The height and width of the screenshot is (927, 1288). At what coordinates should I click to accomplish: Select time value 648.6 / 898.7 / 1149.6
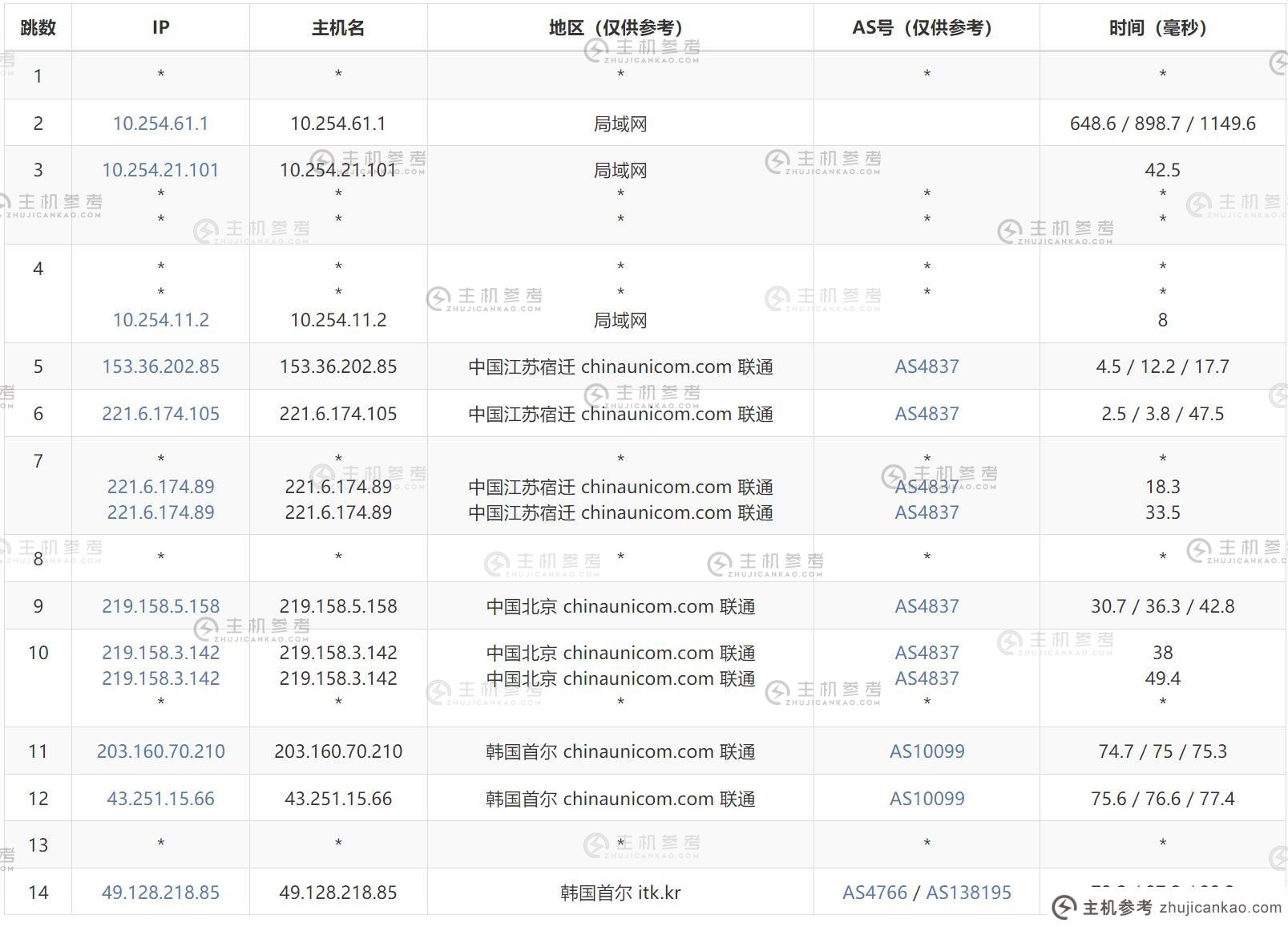pyautogui.click(x=1162, y=123)
